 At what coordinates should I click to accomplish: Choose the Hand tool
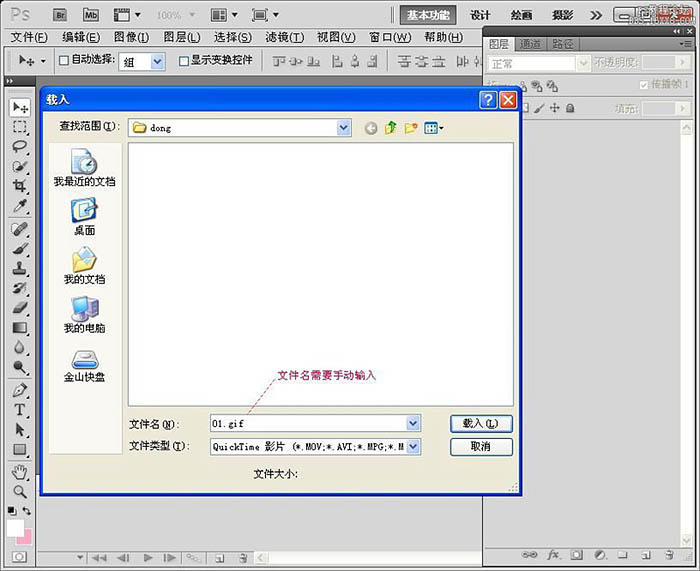(19, 471)
